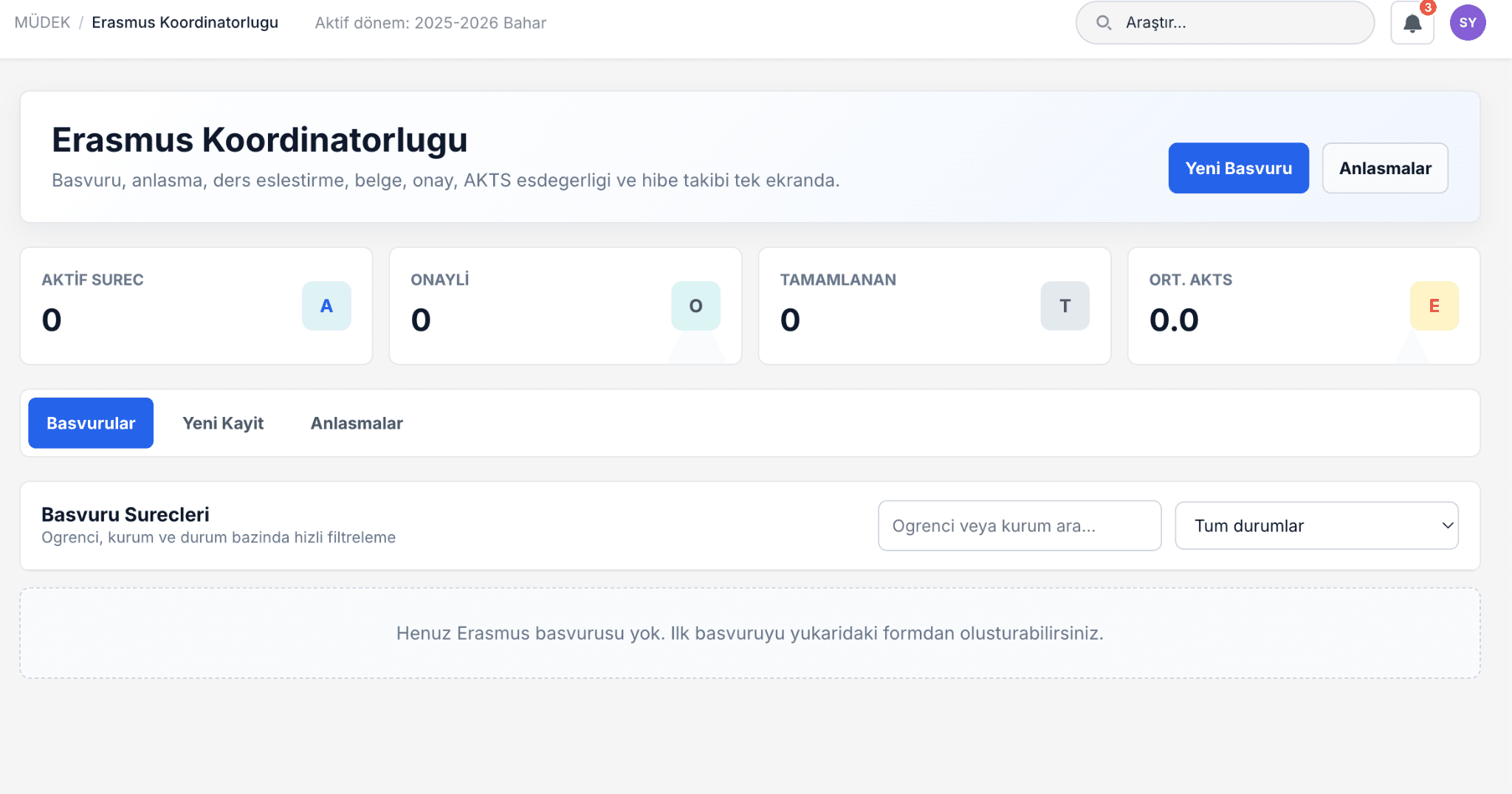Click the blue Yeni Basvuru button
The image size is (1512, 794).
(x=1238, y=168)
